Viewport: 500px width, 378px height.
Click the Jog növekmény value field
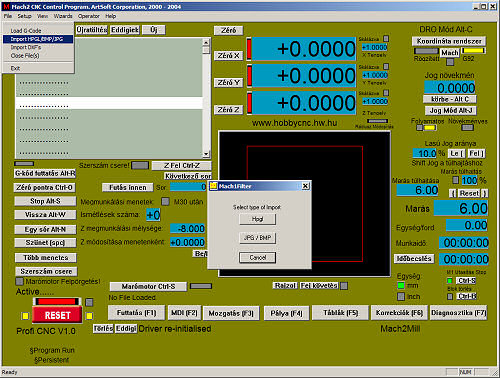[449, 88]
